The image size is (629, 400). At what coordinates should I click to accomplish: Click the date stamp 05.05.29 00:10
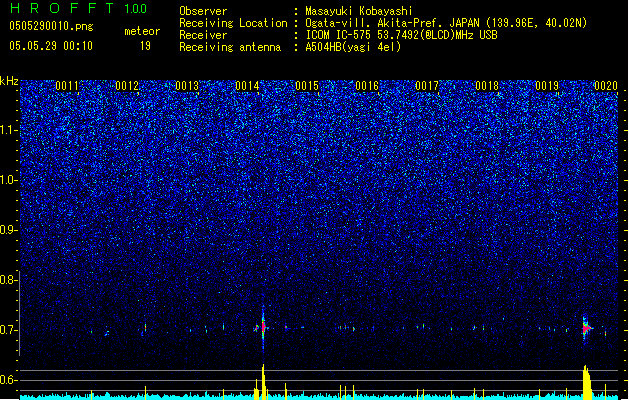(x=51, y=46)
